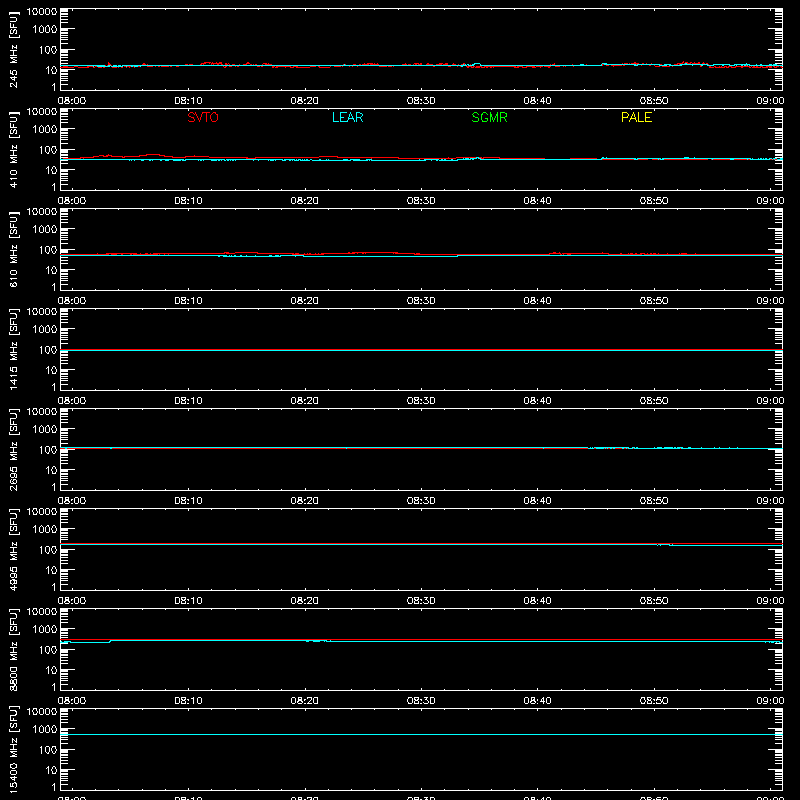Click the 08:30 time label below 8800 MHz plot

421,701
